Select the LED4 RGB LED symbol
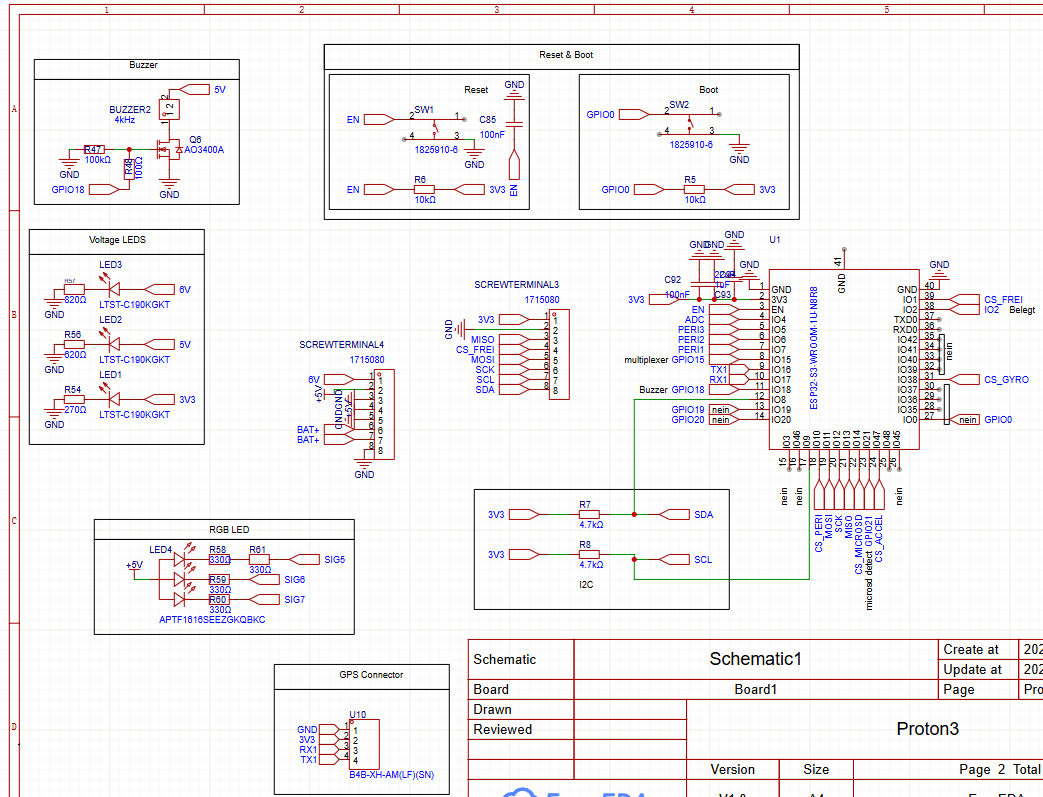The height and width of the screenshot is (797, 1043). pyautogui.click(x=180, y=580)
